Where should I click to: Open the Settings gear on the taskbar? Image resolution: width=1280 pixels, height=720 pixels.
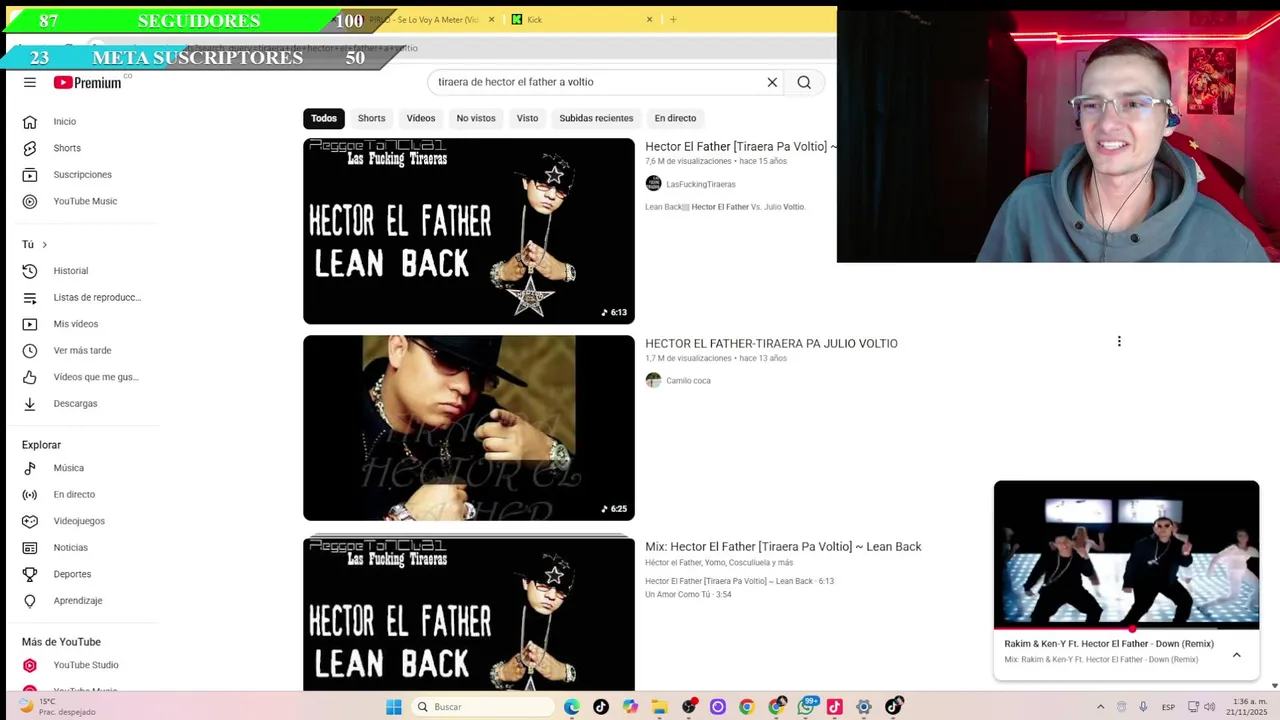864,707
